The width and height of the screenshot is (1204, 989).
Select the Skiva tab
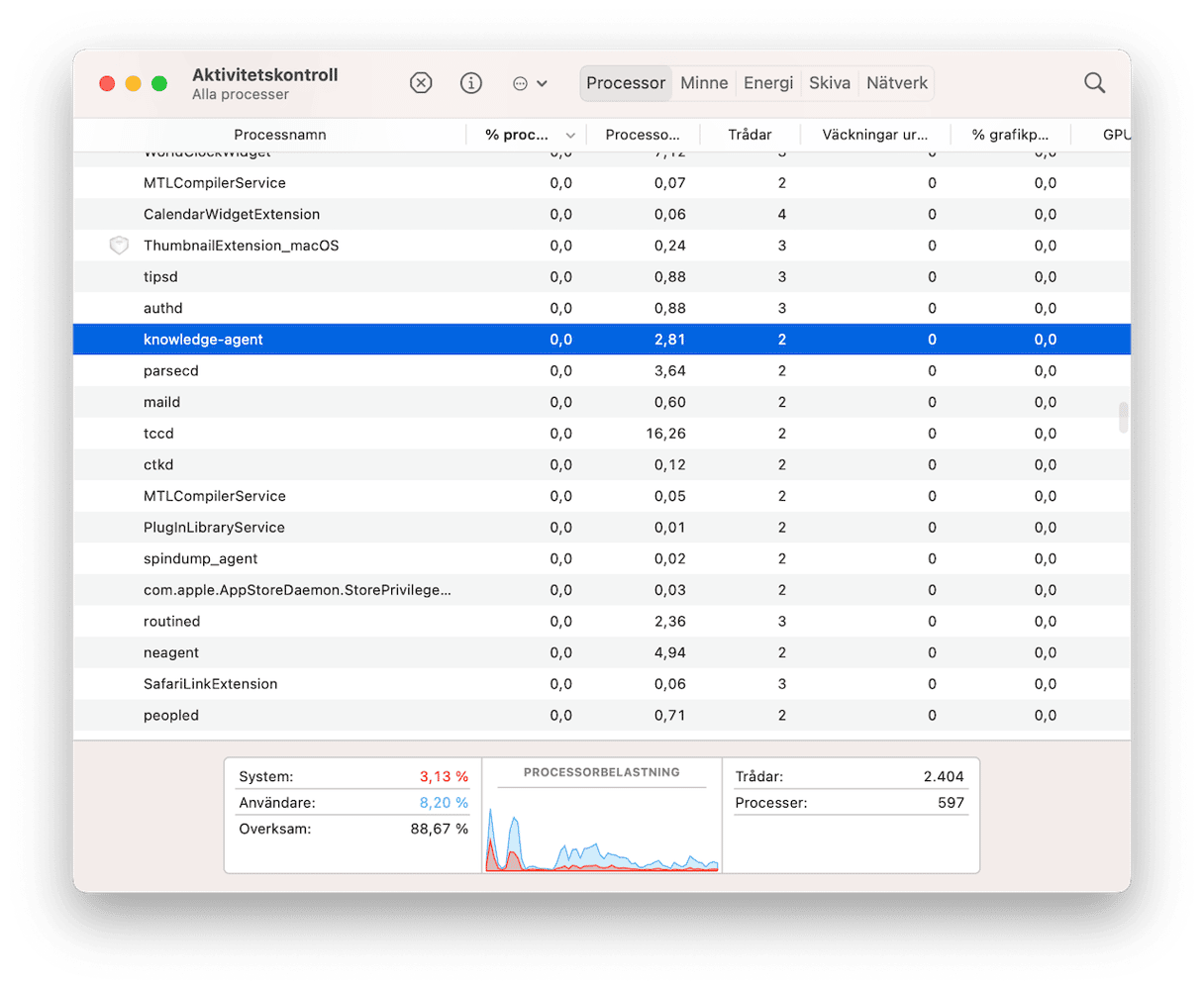point(830,83)
